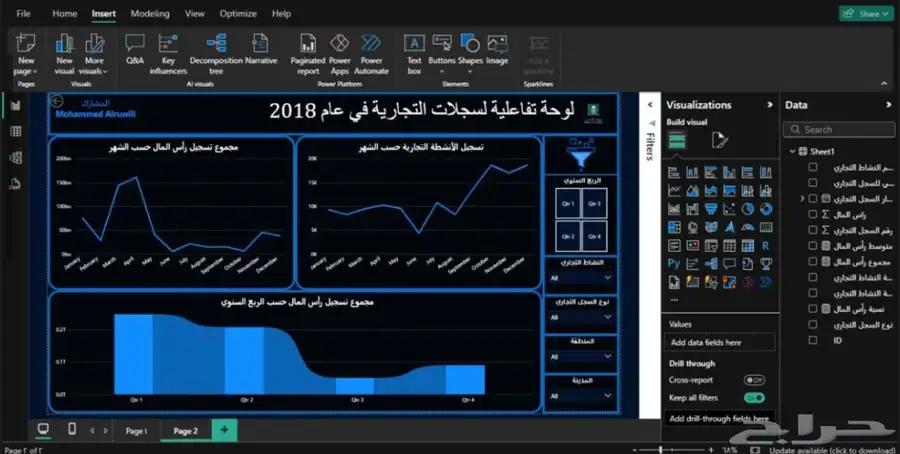Insert a Paginated report visual
Image resolution: width=900 pixels, height=454 pixels.
pyautogui.click(x=308, y=55)
